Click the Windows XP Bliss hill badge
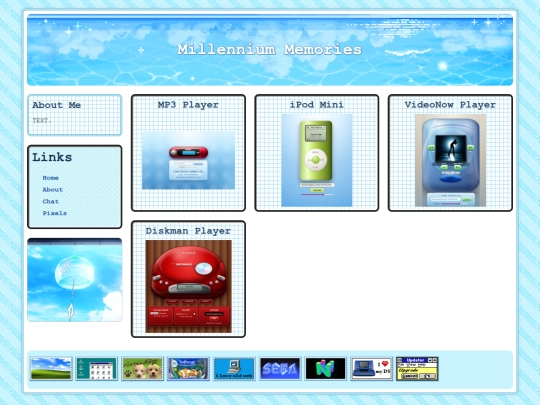Viewport: 540px width, 405px height. pyautogui.click(x=51, y=368)
